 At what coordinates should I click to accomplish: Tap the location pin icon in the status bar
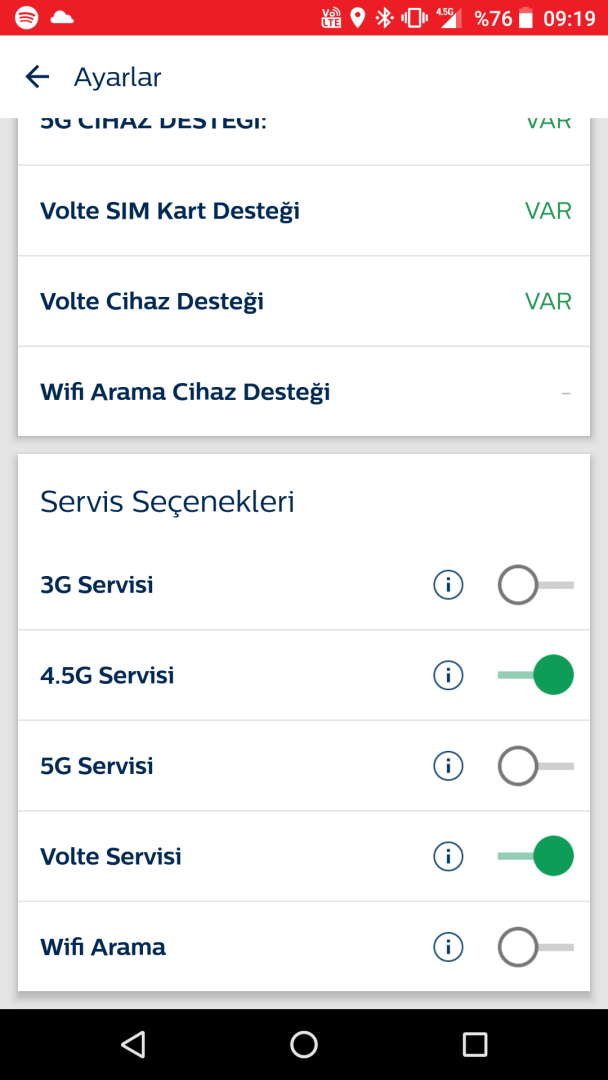pyautogui.click(x=359, y=17)
